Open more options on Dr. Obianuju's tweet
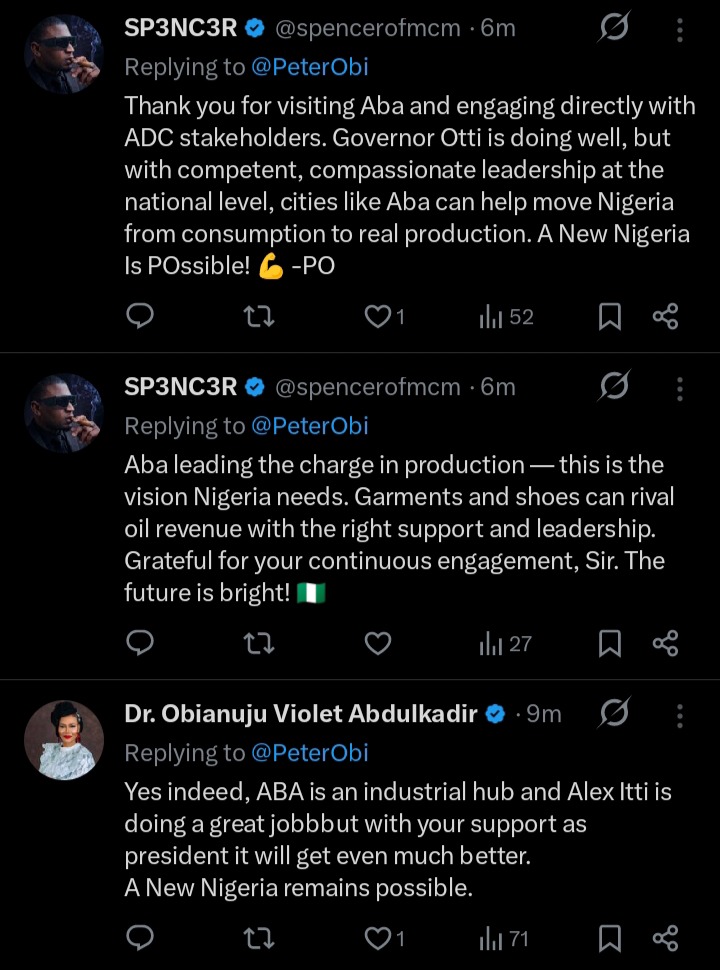The height and width of the screenshot is (970, 720). pyautogui.click(x=680, y=714)
